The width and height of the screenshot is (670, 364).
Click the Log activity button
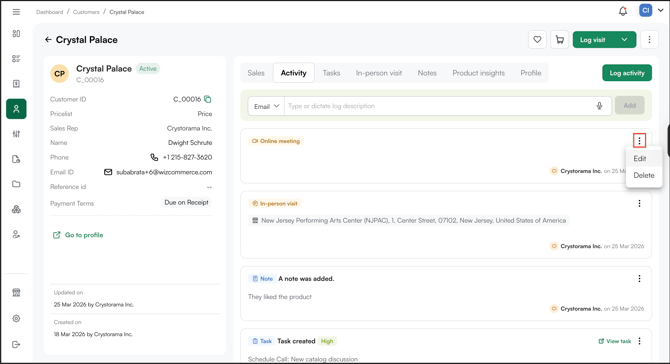click(627, 73)
